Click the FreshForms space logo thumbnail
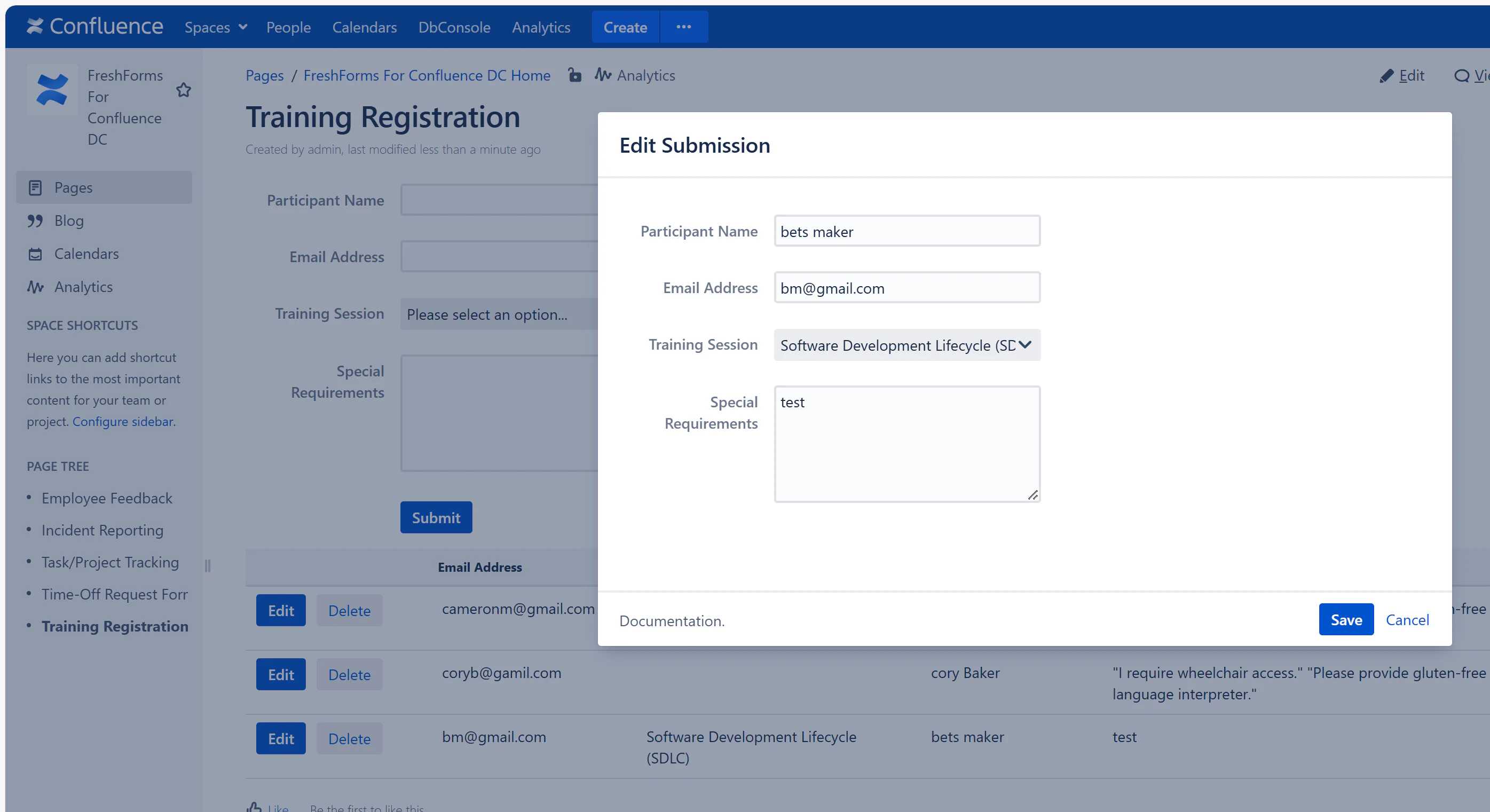The height and width of the screenshot is (812, 1490). pyautogui.click(x=52, y=89)
